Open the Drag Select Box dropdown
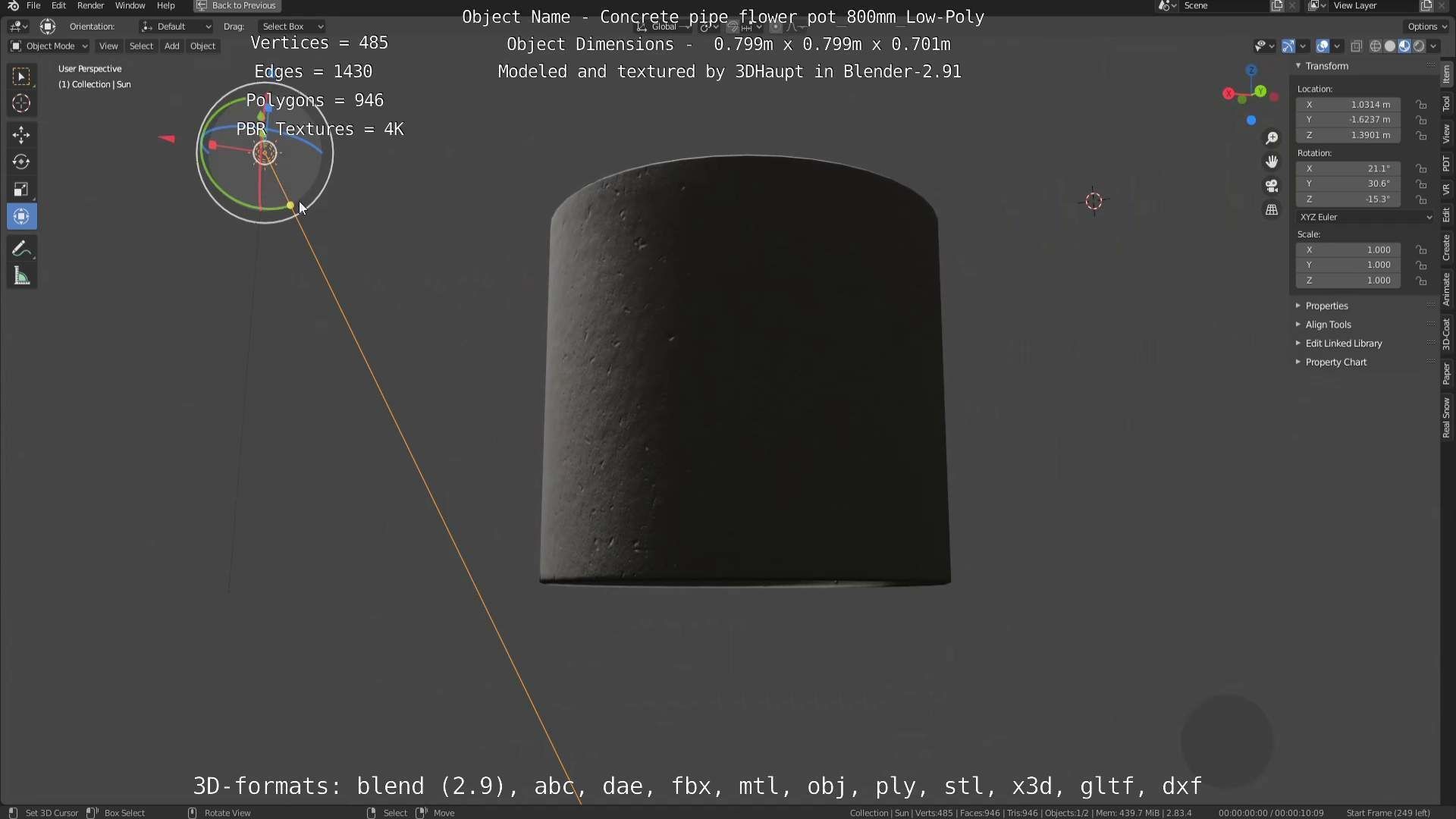 (292, 27)
